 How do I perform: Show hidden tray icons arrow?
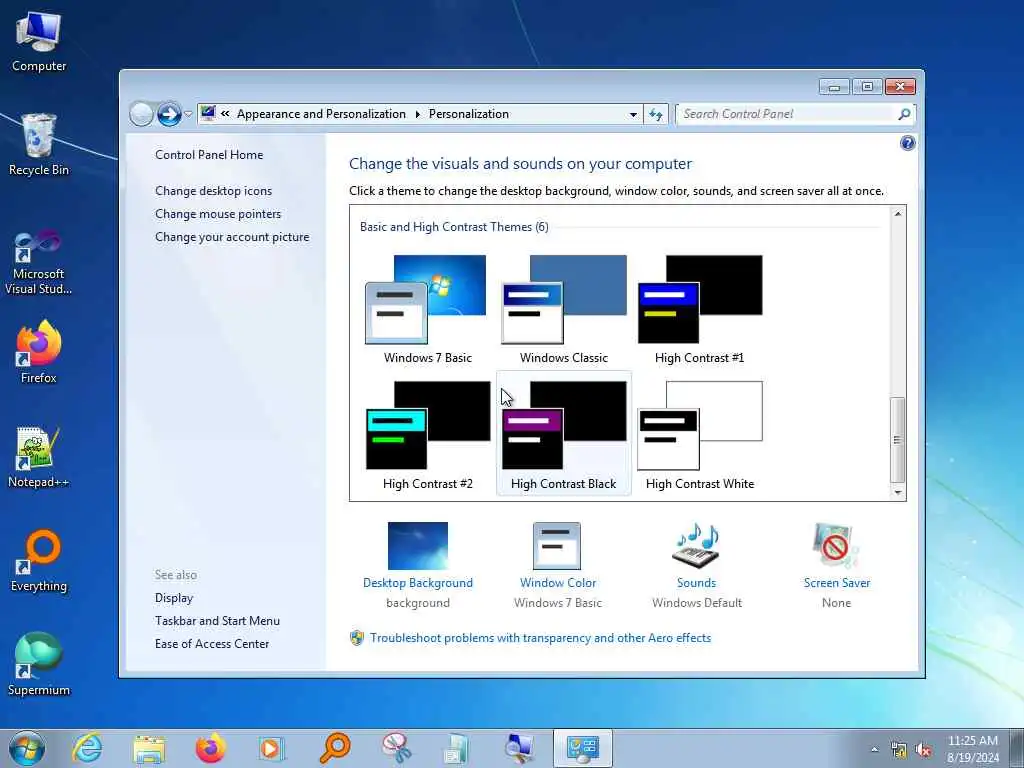[874, 749]
